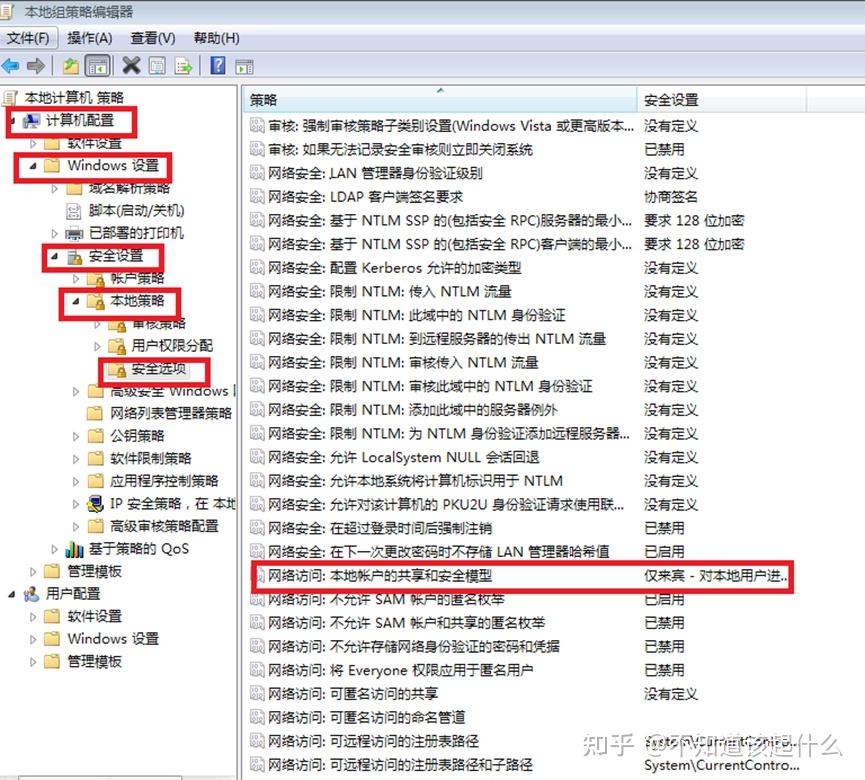
Task: Select policy 网络安全: LDAP 客户端签名要求
Action: point(365,197)
